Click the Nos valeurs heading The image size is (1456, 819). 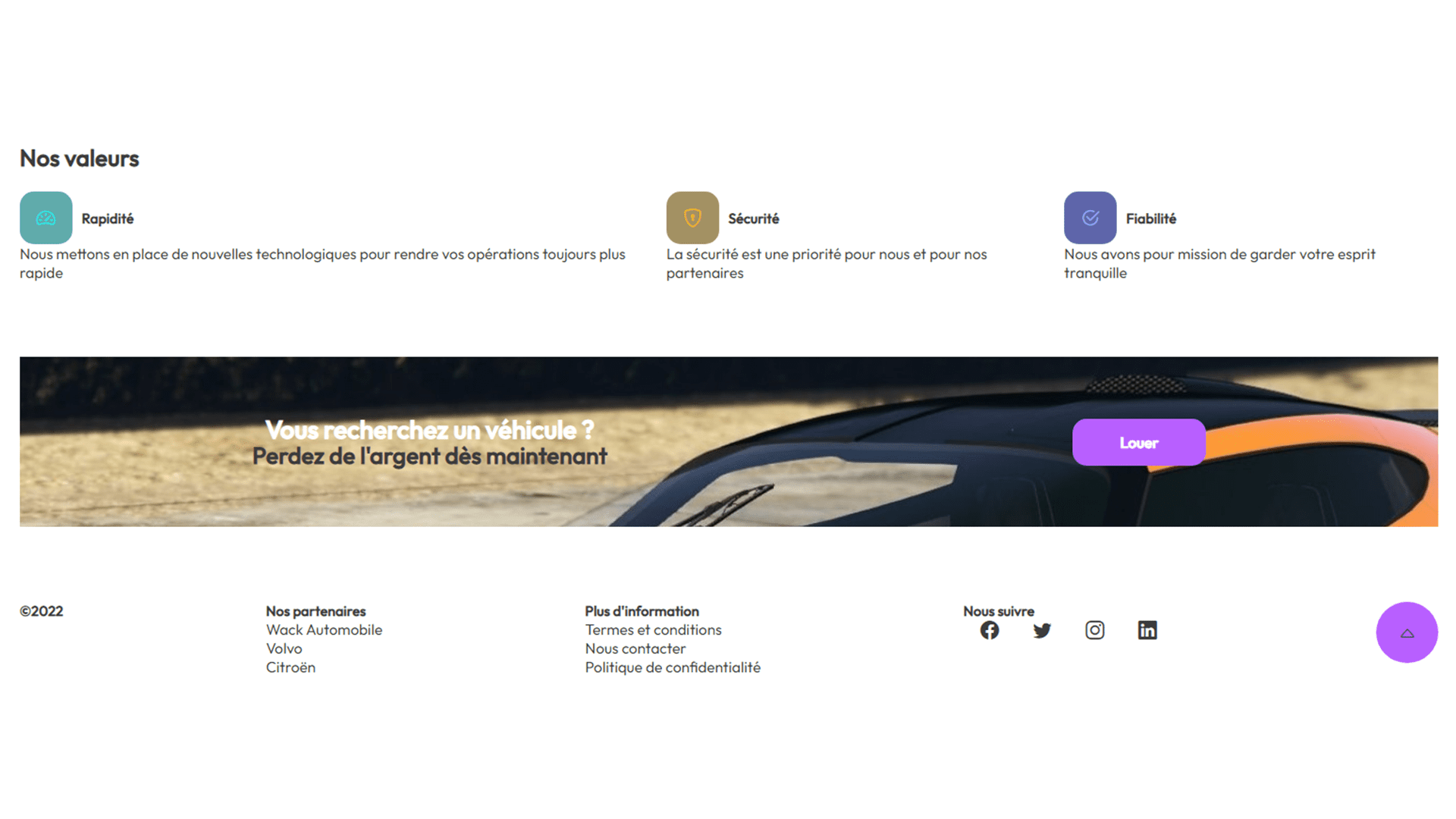[80, 158]
